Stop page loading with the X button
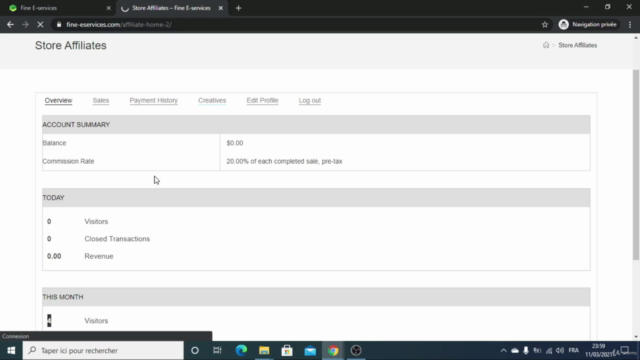 (40, 24)
